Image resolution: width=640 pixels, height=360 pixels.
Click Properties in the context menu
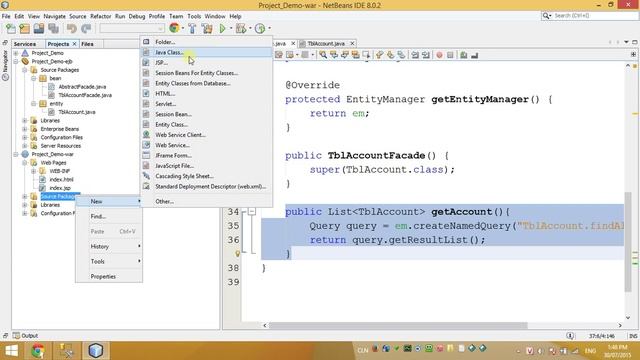tap(109, 276)
